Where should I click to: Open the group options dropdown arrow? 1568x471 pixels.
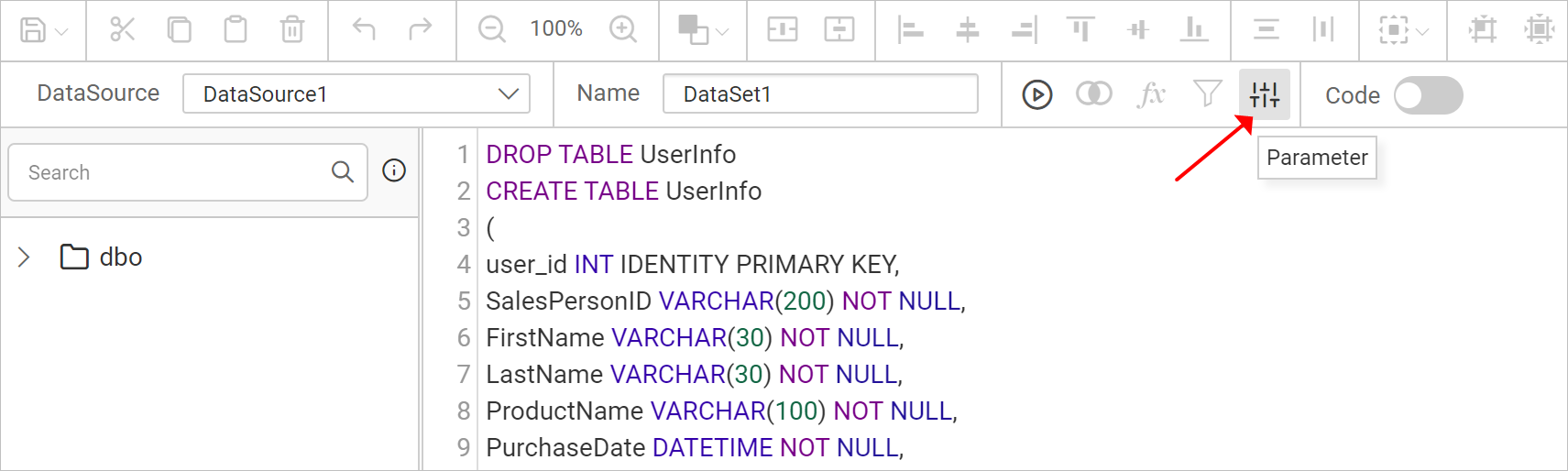point(1422,32)
